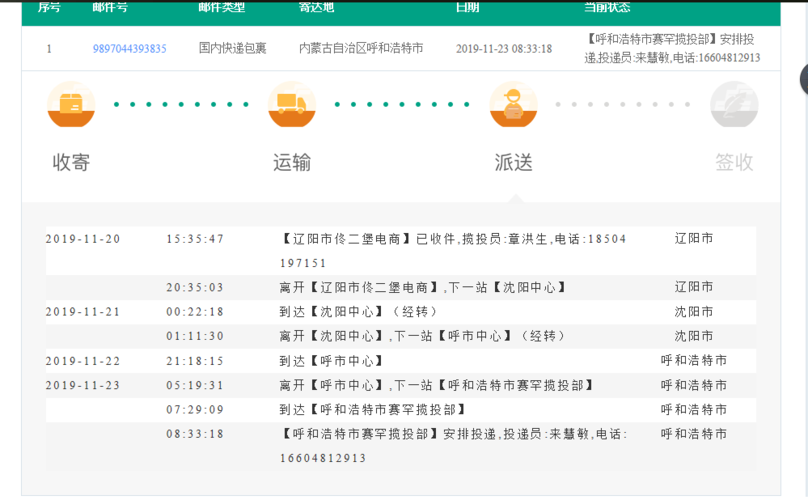Click the 序号 column header
This screenshot has height=500, width=808.
(49, 7)
